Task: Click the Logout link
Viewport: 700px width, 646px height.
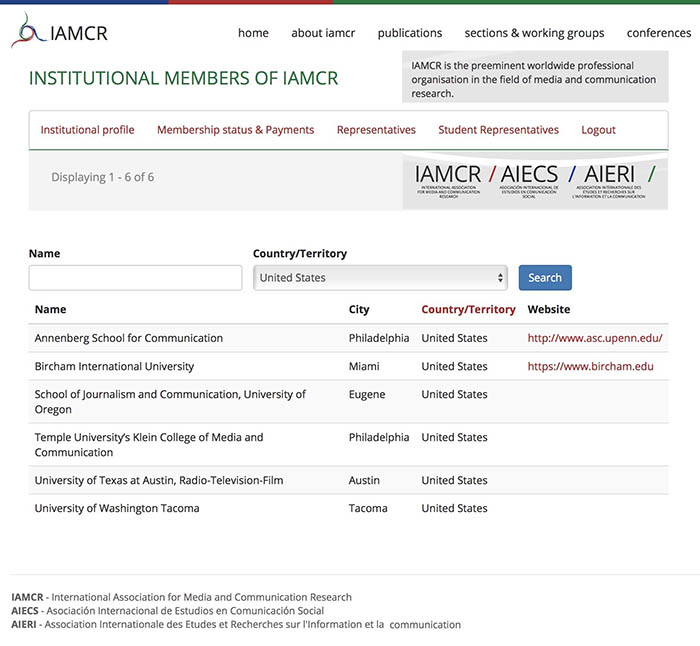Action: point(598,130)
